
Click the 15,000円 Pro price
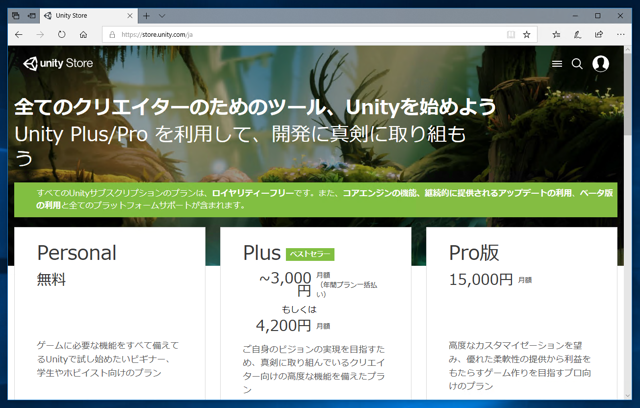[x=481, y=279]
